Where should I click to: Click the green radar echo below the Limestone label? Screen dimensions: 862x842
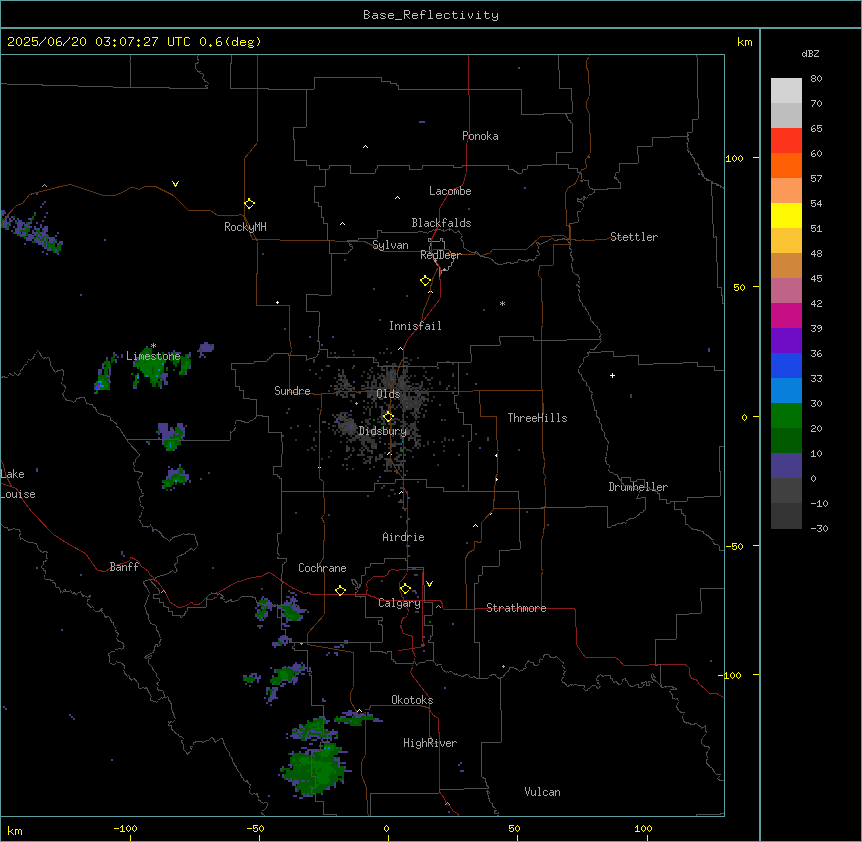[153, 370]
